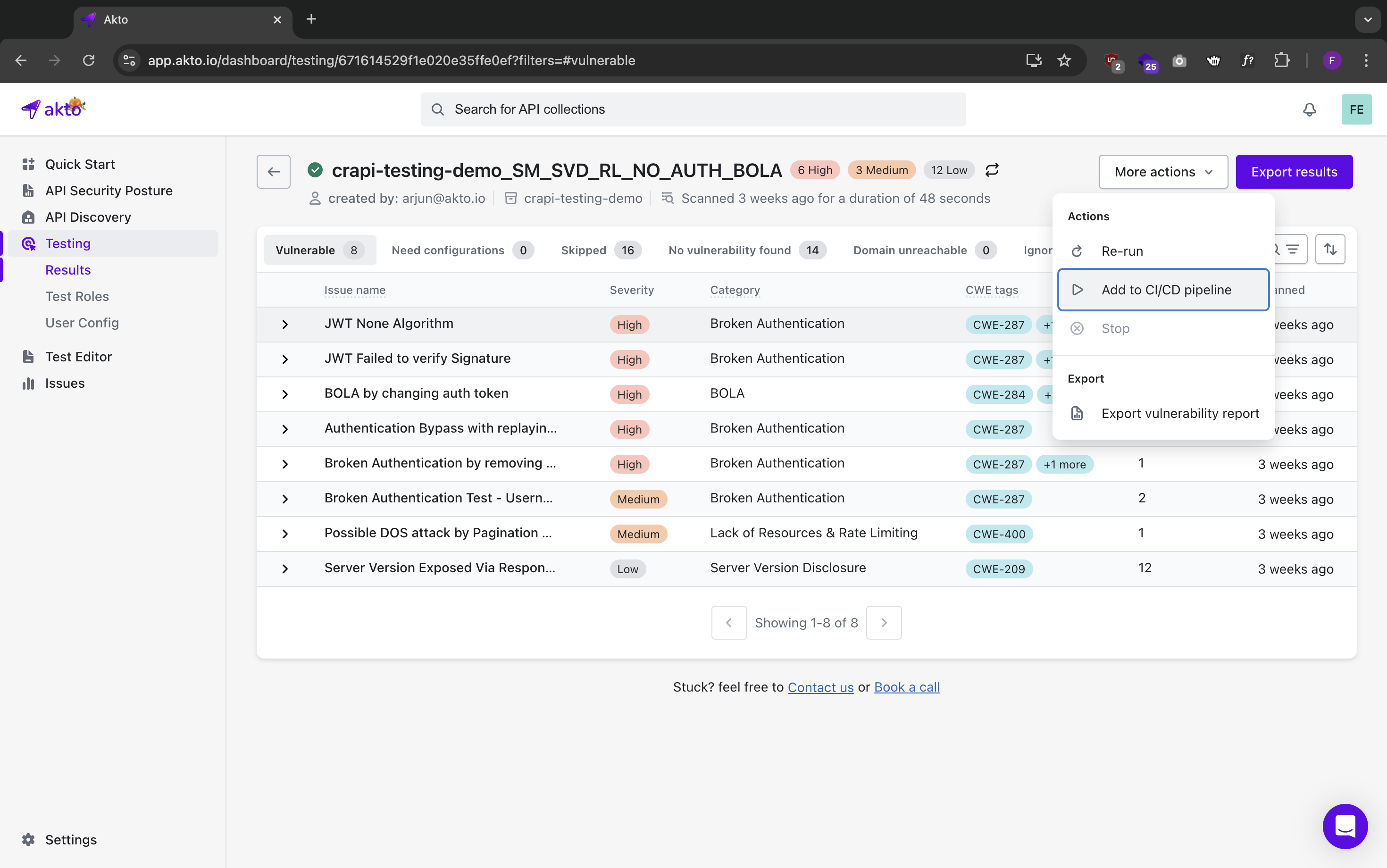Viewport: 1387px width, 868px height.
Task: Open Issues section in sidebar
Action: click(64, 383)
